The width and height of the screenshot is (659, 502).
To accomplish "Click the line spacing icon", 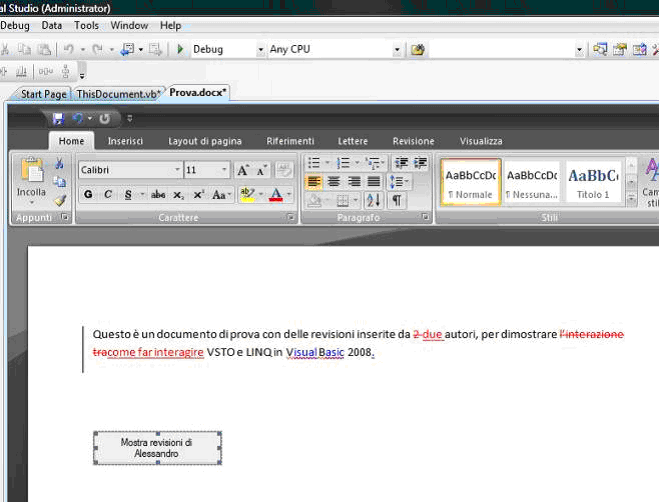I will tap(396, 182).
